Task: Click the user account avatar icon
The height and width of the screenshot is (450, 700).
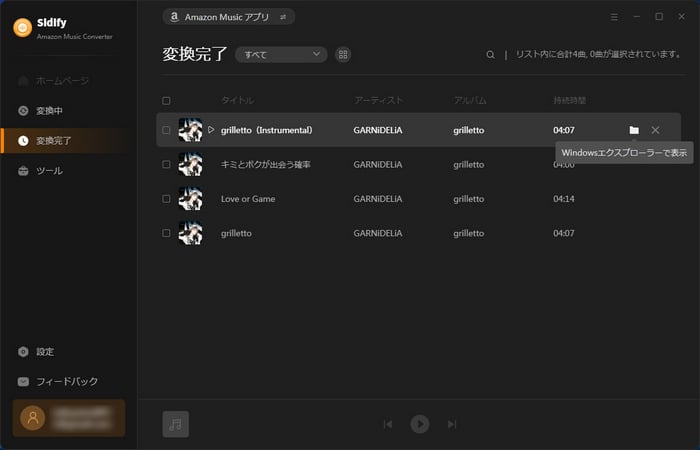Action: [33, 418]
